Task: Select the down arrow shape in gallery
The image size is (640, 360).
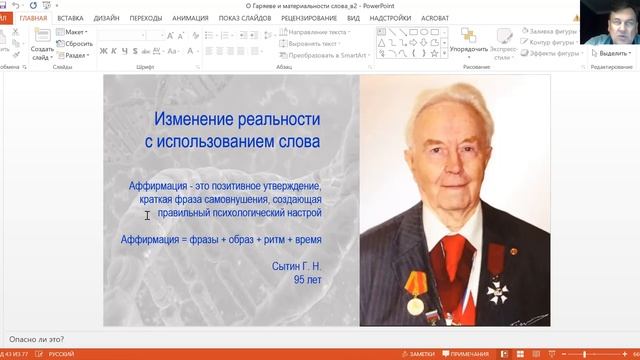Action: (424, 42)
